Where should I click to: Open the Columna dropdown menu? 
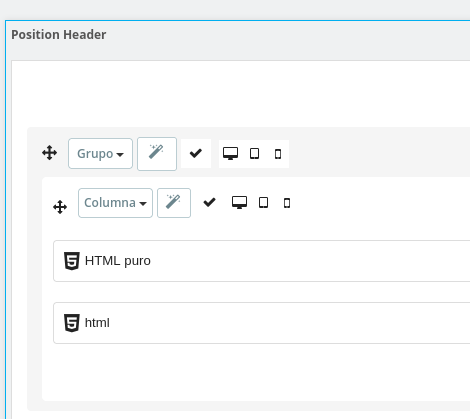(x=115, y=203)
